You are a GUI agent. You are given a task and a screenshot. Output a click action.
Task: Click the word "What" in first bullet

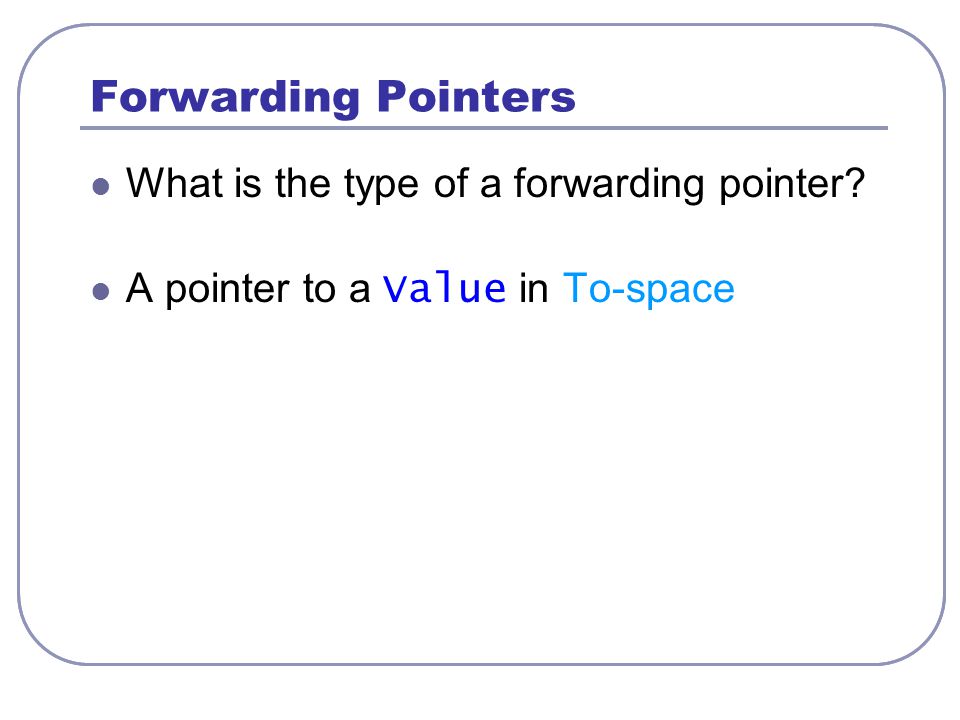tap(174, 182)
